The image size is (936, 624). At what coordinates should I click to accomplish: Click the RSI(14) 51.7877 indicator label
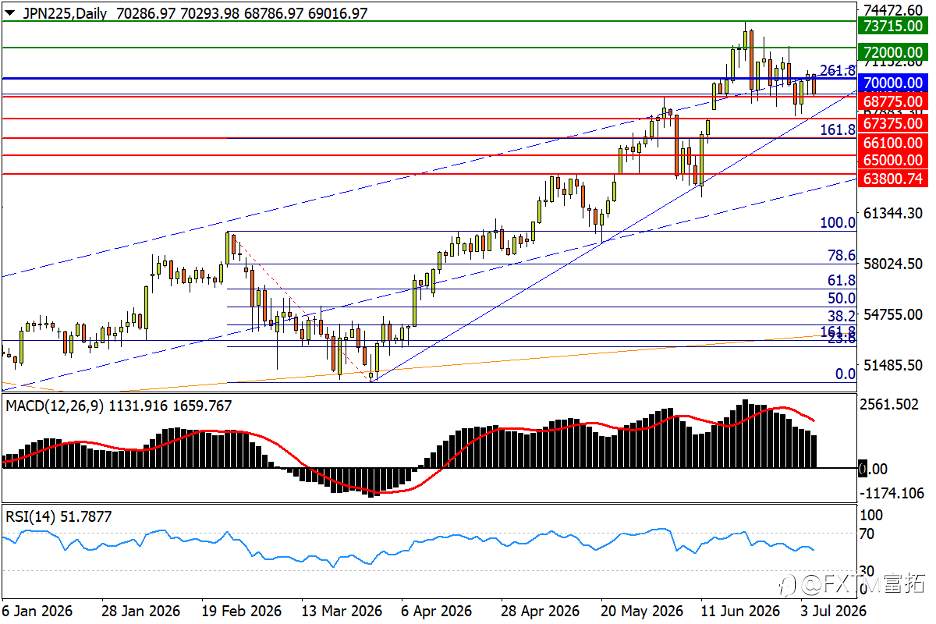[x=58, y=517]
